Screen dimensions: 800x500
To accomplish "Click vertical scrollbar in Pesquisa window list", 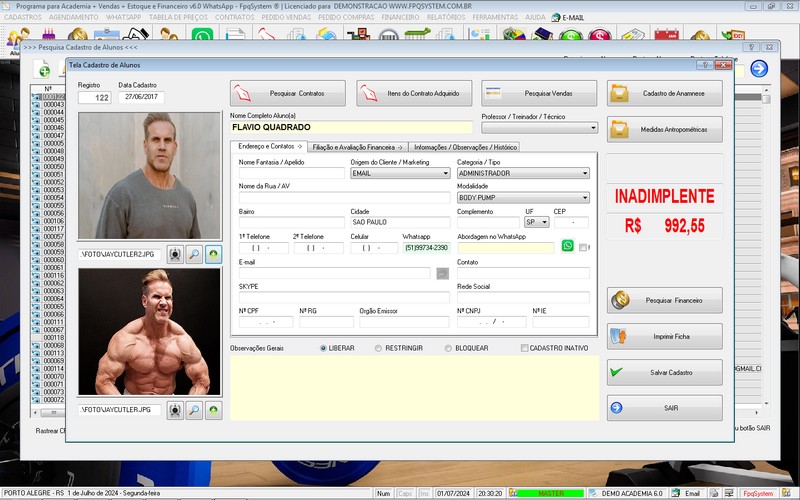I will click(766, 247).
